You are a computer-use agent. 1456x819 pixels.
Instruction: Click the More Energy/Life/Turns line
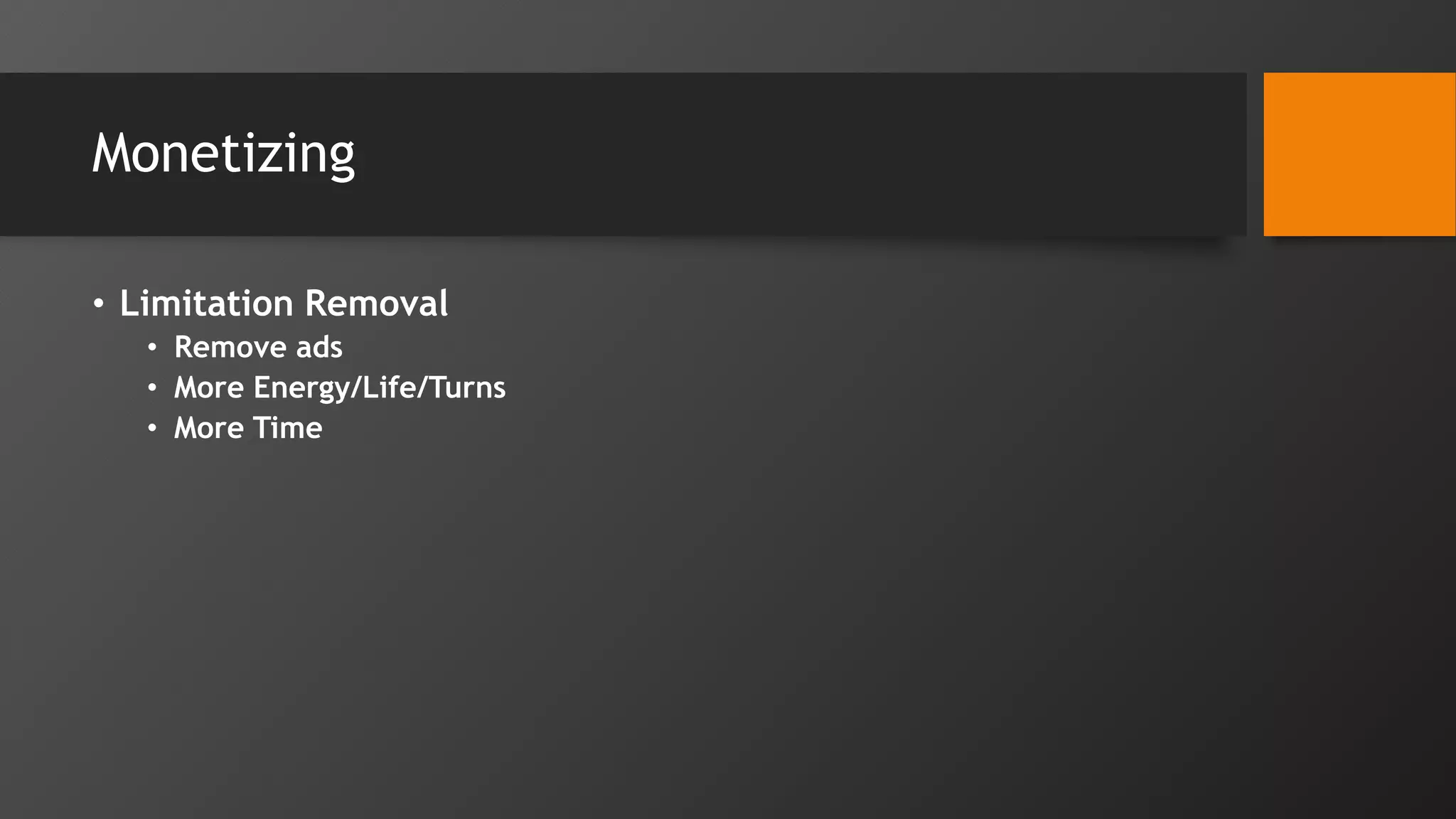(340, 388)
